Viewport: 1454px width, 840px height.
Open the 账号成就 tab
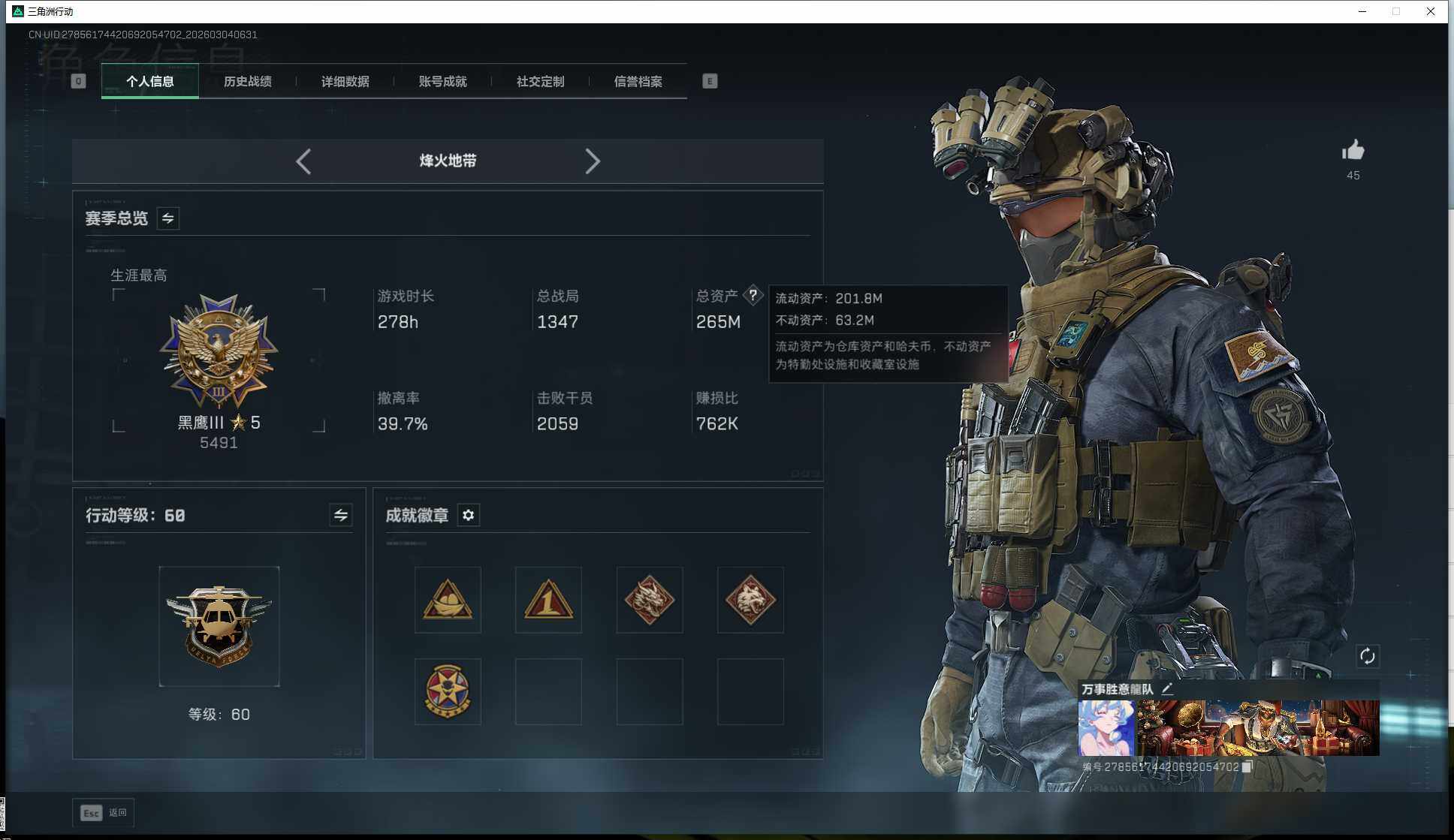443,81
